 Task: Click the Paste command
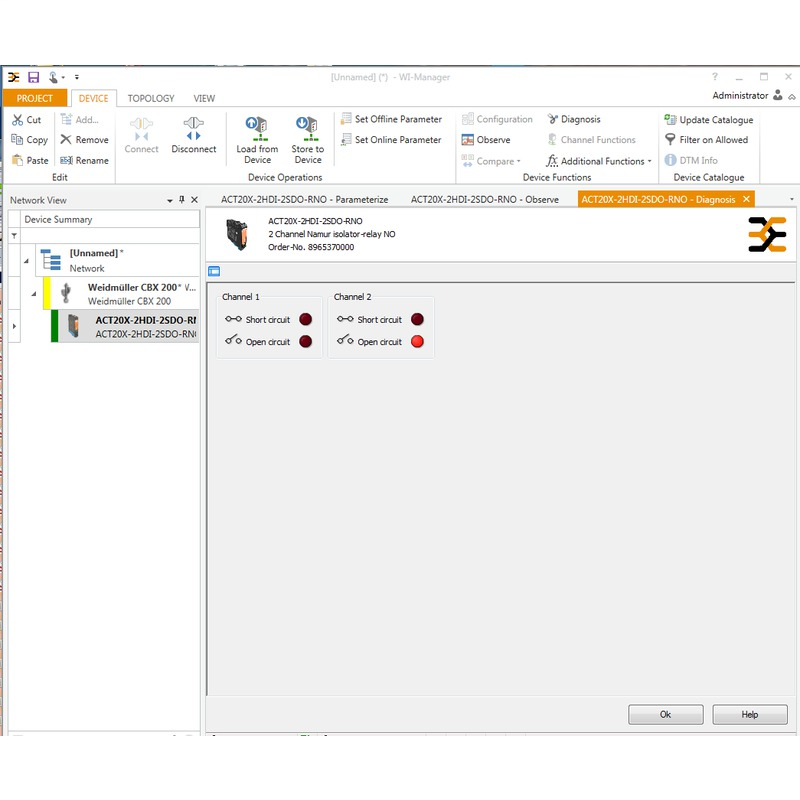click(30, 160)
